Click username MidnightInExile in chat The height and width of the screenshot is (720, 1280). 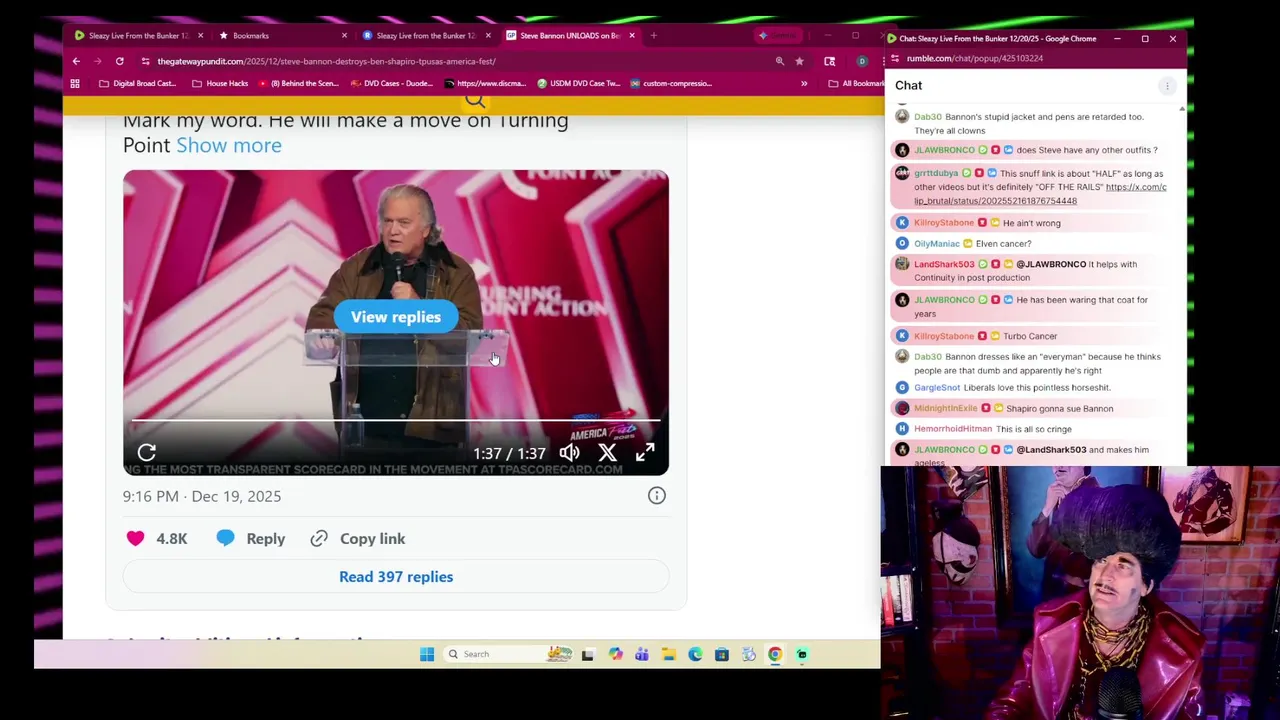[946, 408]
